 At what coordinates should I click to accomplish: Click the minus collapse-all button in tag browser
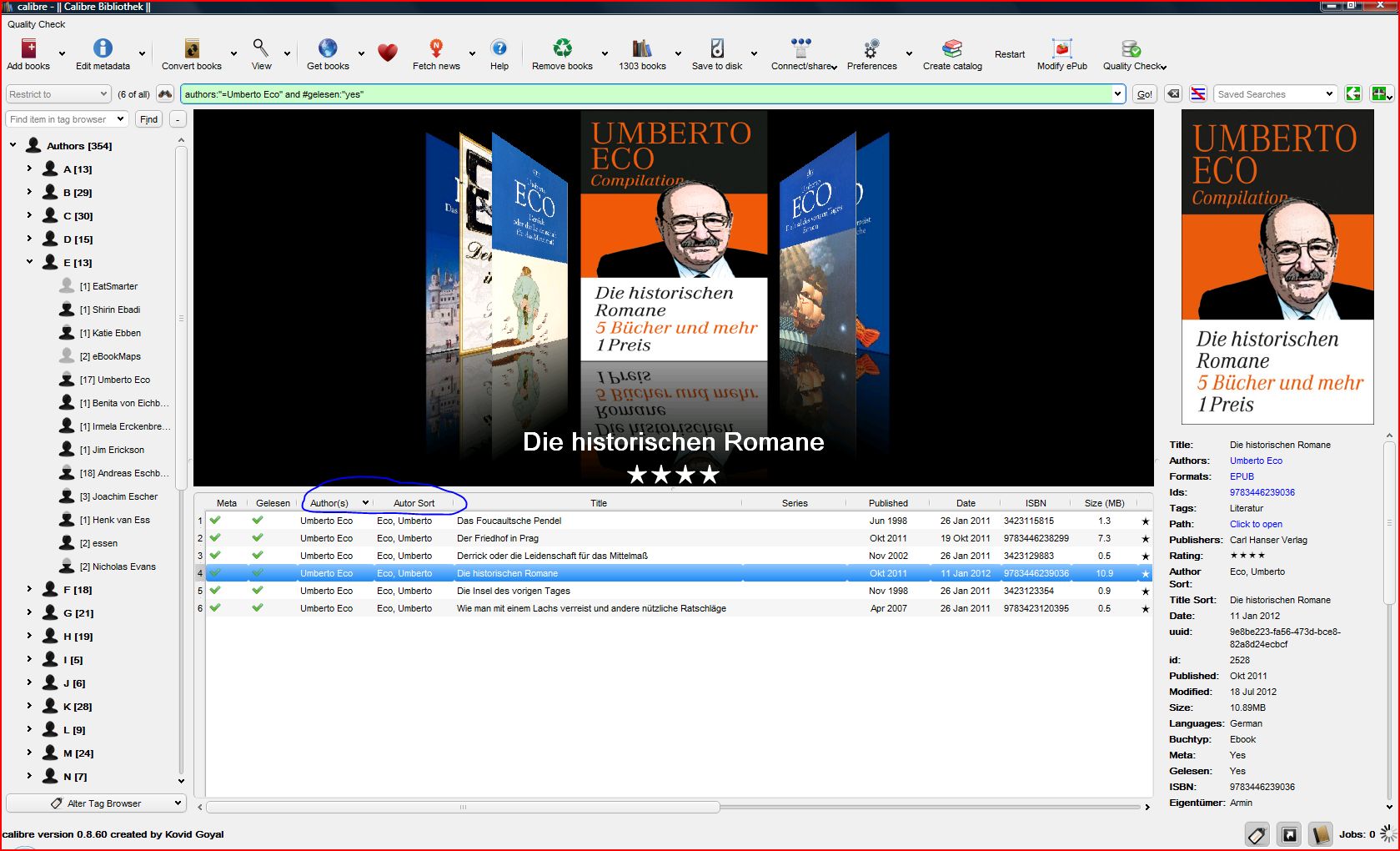(x=177, y=119)
